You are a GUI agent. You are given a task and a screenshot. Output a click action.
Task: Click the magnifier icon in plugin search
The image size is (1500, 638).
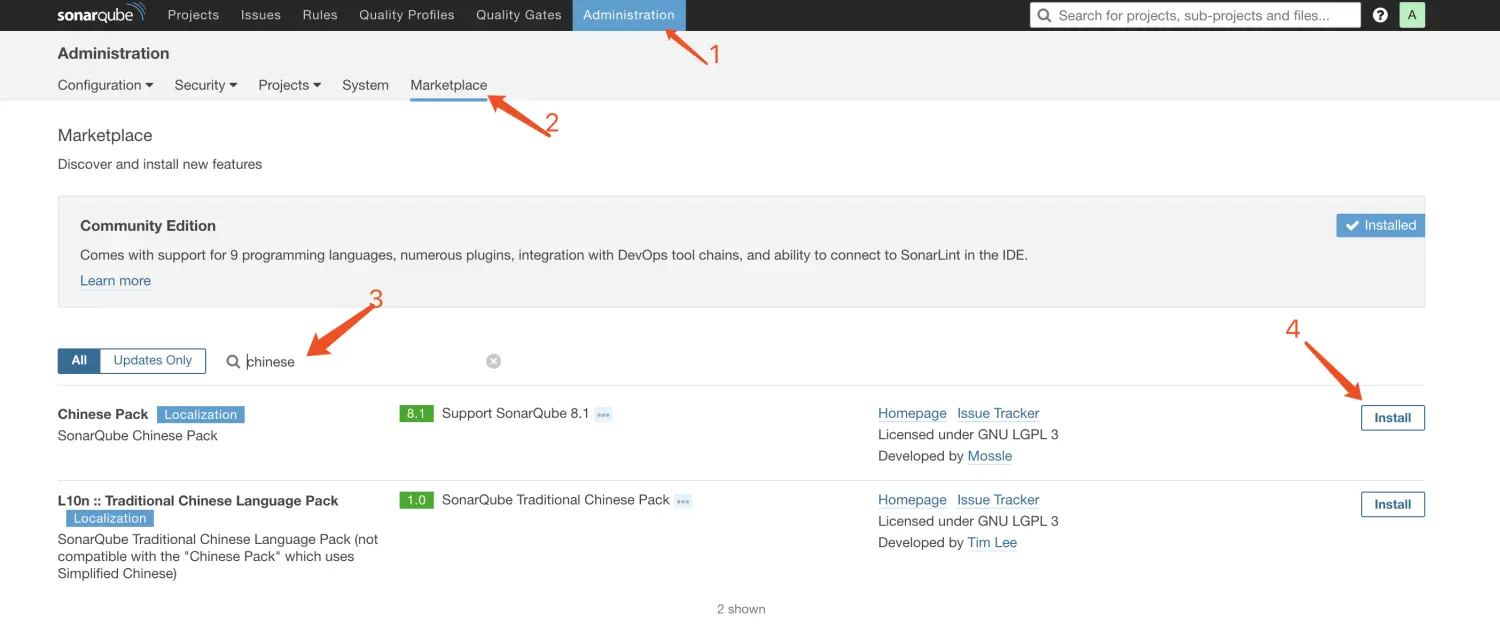pyautogui.click(x=233, y=361)
